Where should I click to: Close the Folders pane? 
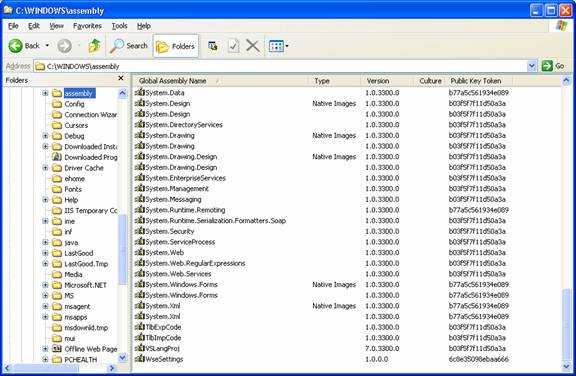[x=121, y=78]
